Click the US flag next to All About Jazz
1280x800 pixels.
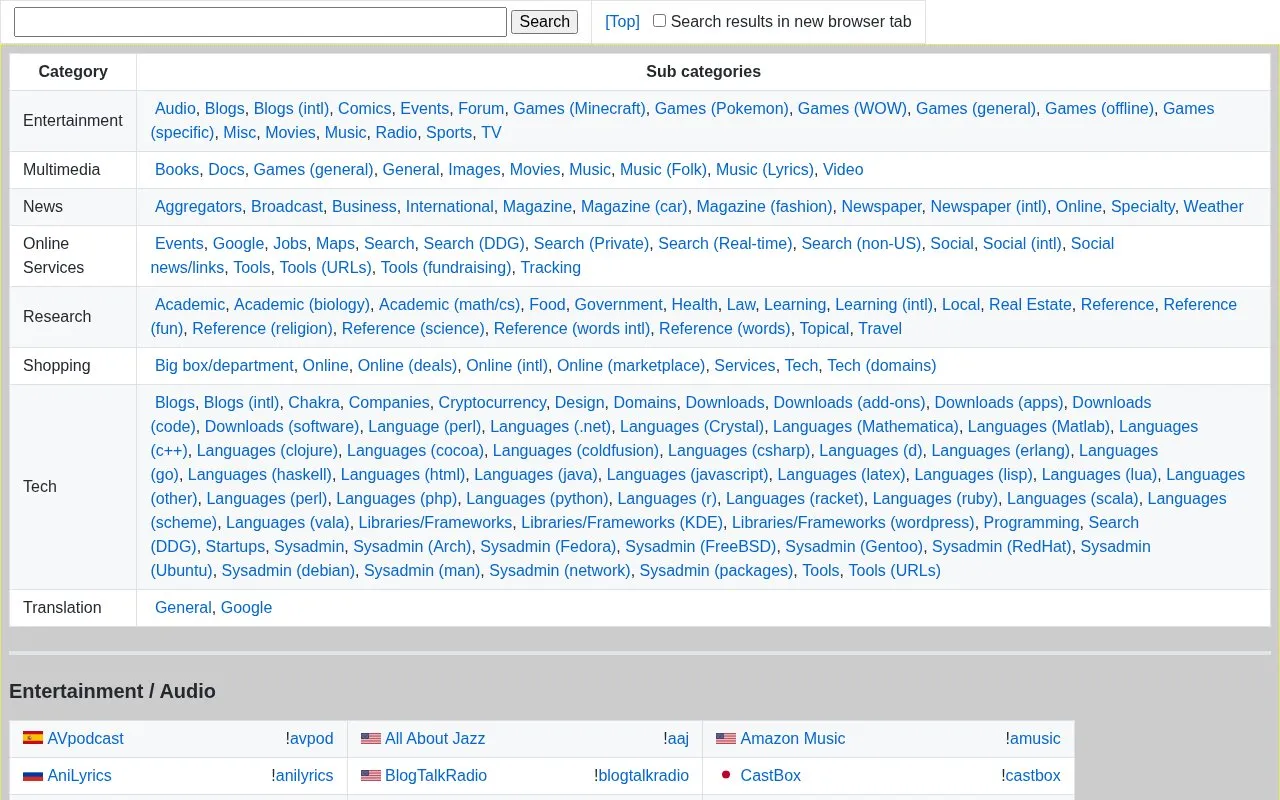(x=371, y=738)
